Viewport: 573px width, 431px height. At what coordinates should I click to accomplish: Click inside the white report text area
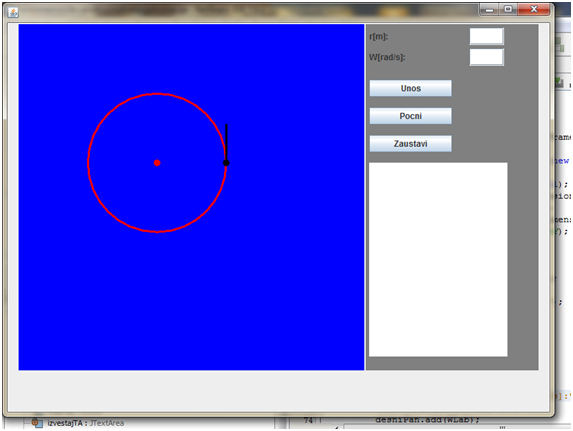pos(438,260)
